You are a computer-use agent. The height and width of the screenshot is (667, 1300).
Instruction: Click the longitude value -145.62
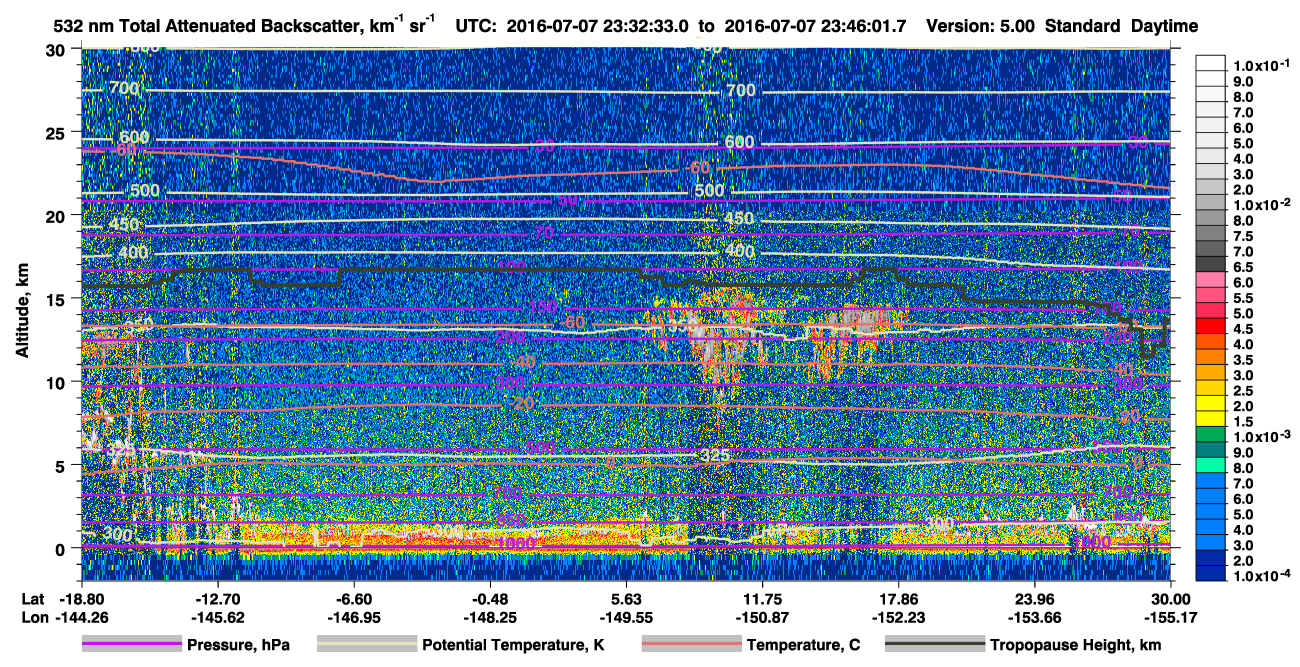(x=217, y=617)
